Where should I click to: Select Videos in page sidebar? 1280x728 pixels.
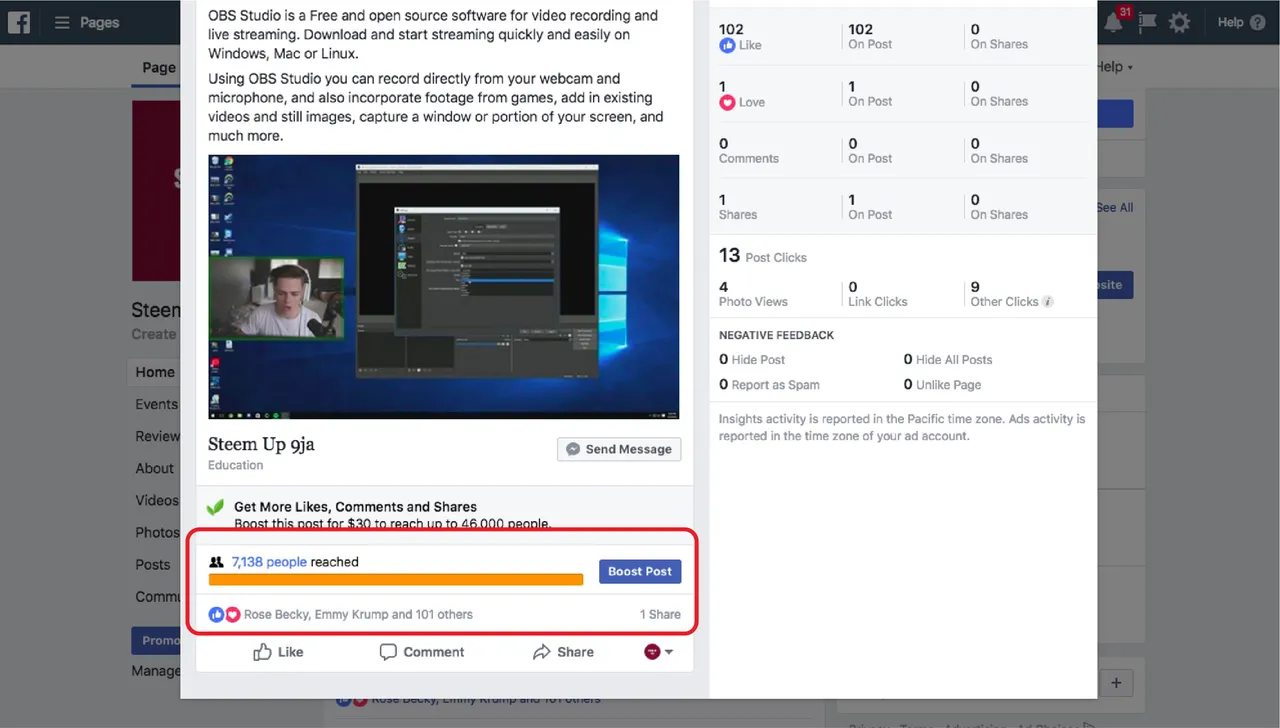pos(157,500)
